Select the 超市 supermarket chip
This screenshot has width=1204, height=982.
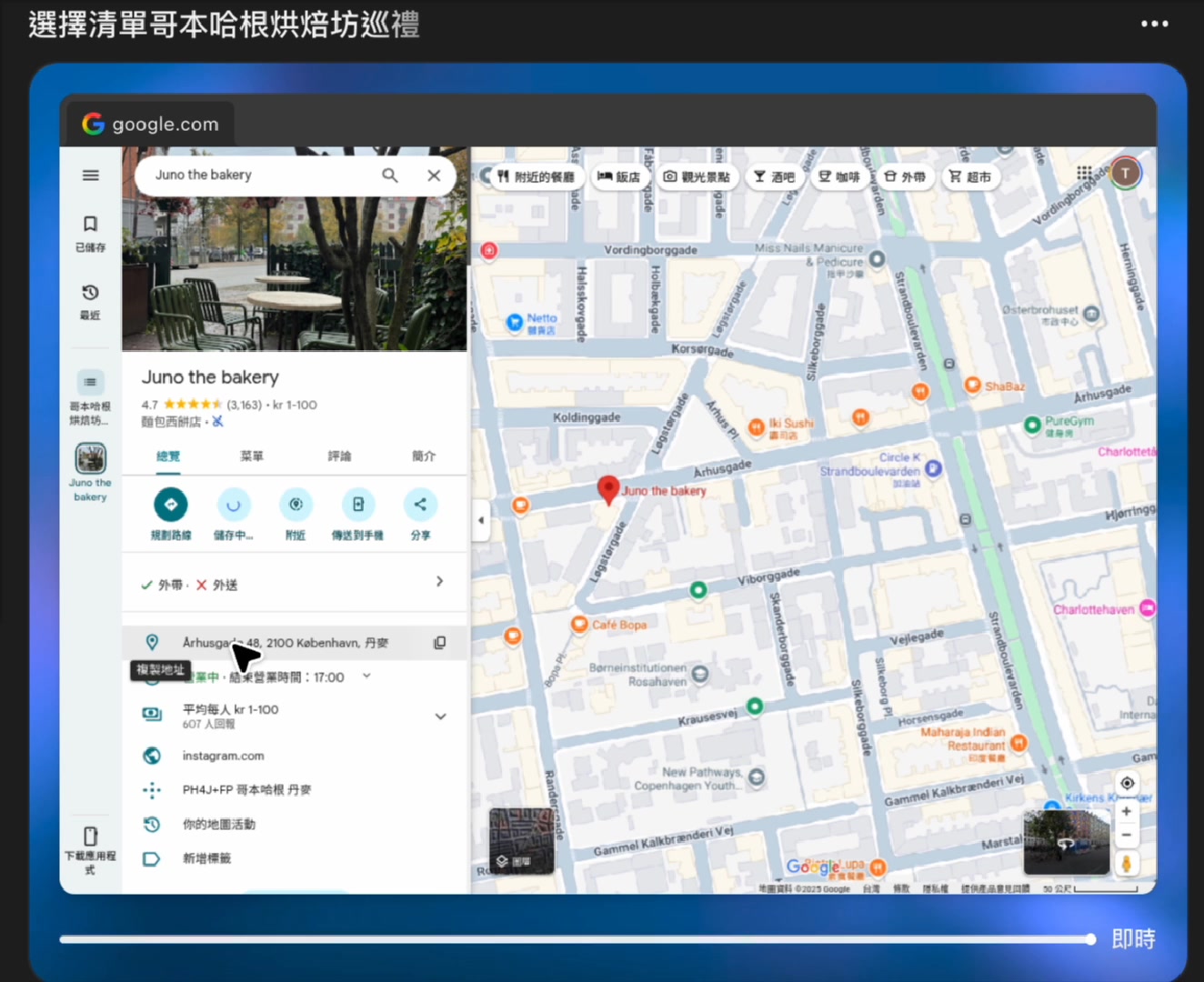coord(970,176)
